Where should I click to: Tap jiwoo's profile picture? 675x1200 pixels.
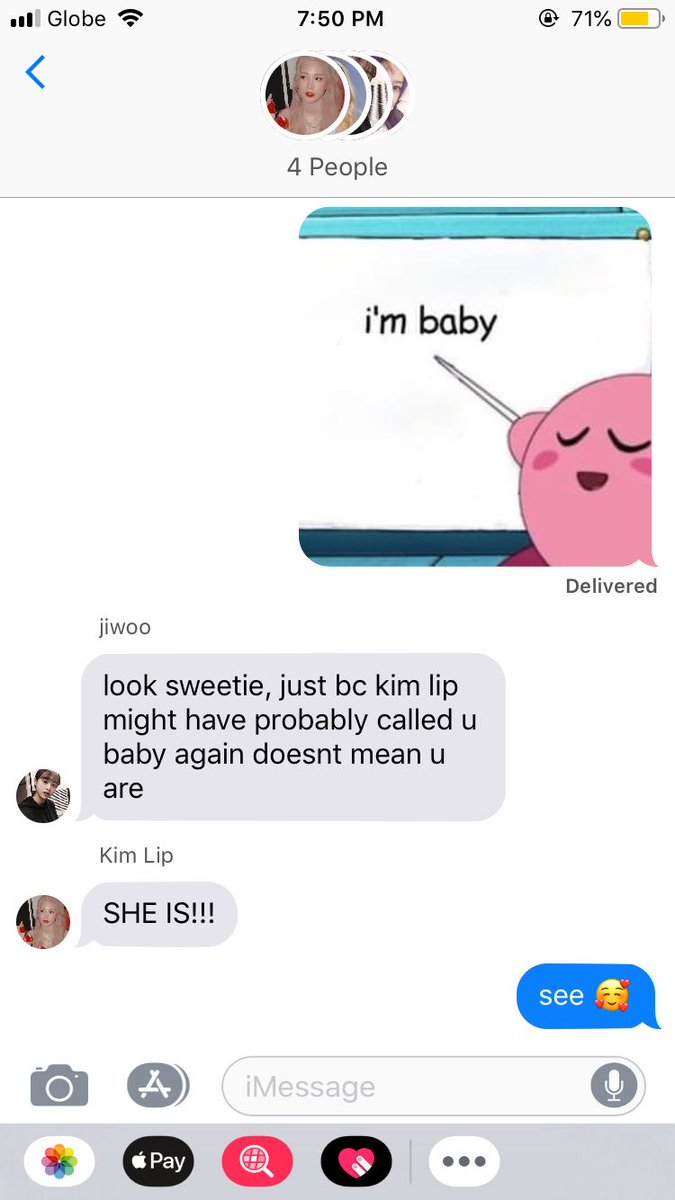(x=44, y=796)
